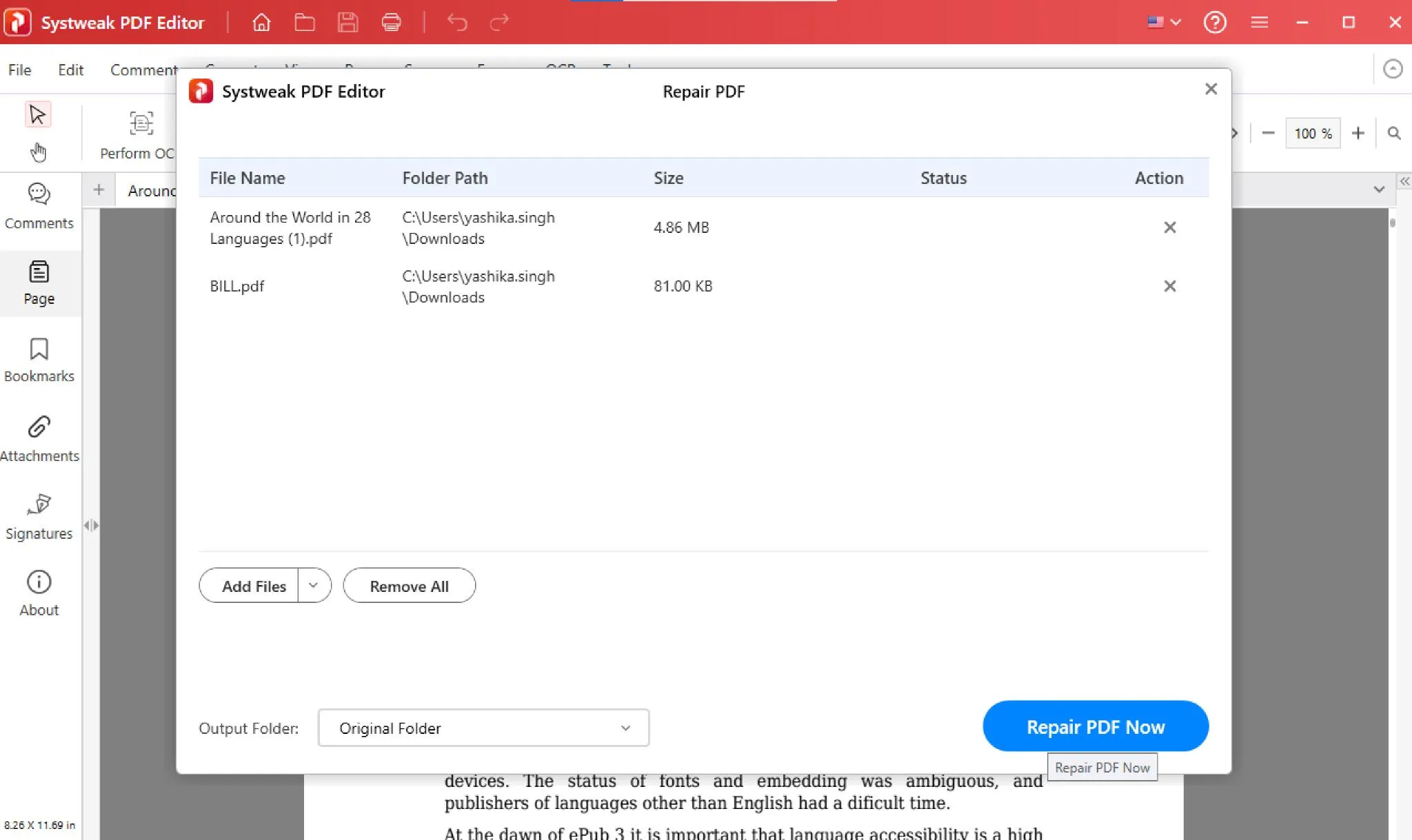
Task: Click the zoom in plus button
Action: (x=1358, y=133)
